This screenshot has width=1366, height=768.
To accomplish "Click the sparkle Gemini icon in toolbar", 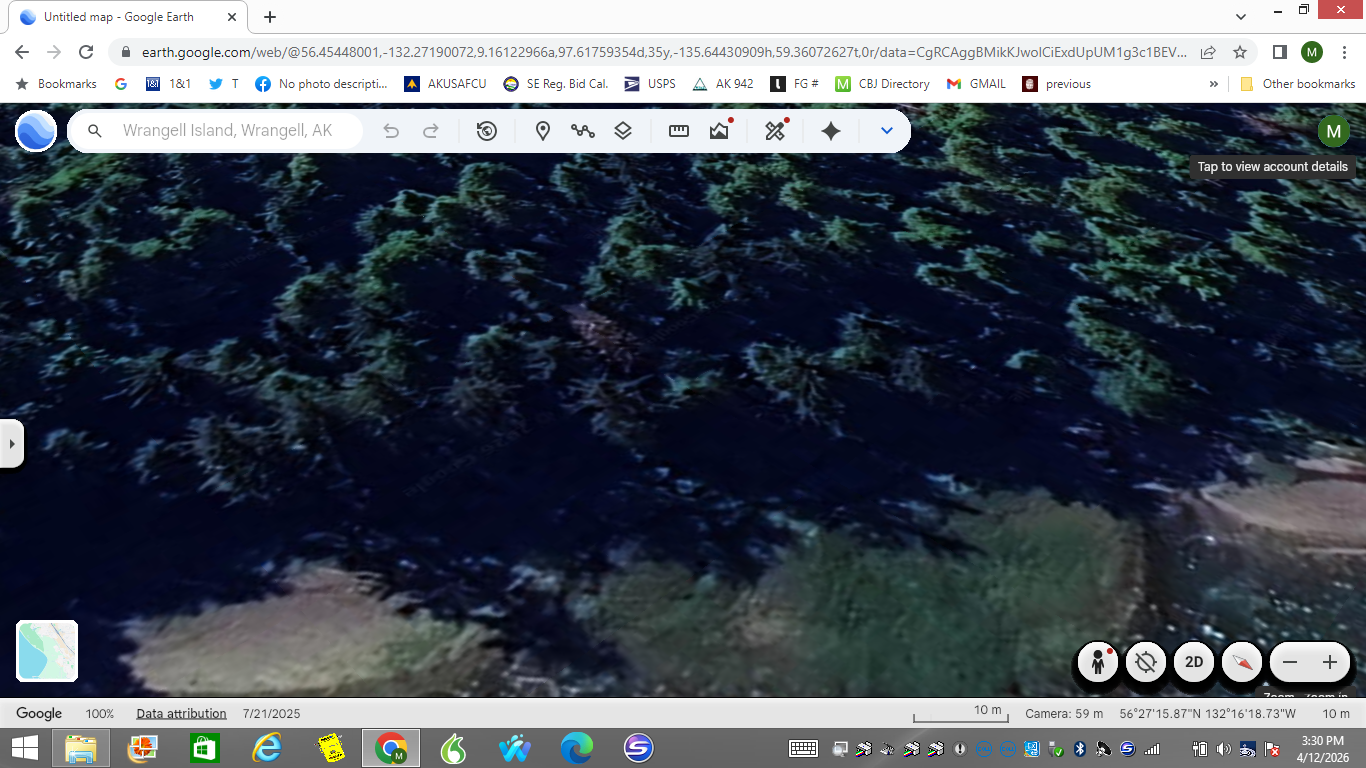I will tap(830, 131).
